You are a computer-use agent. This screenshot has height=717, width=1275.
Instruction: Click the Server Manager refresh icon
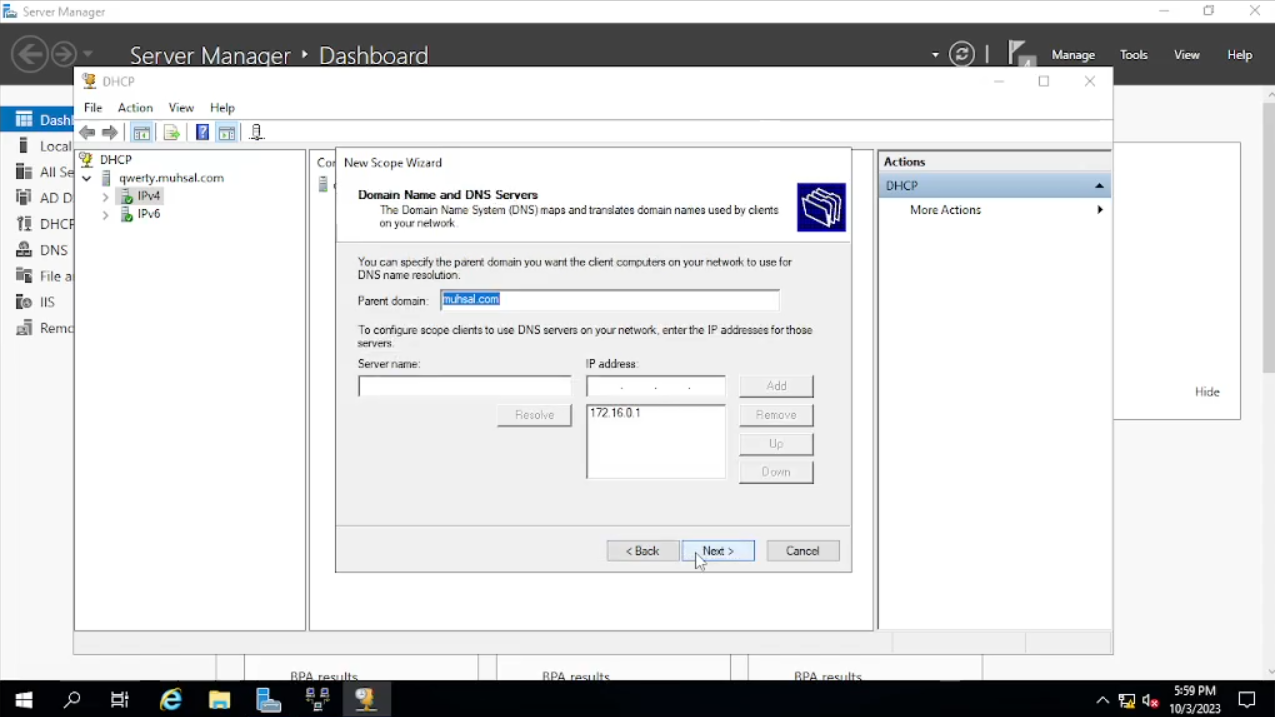[962, 55]
